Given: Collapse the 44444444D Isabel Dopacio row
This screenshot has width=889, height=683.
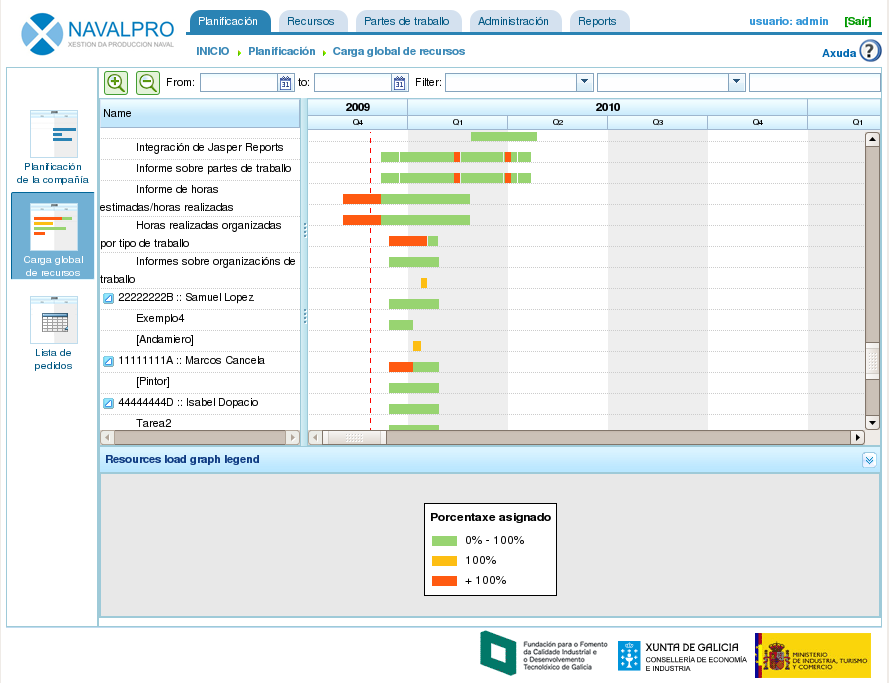Looking at the screenshot, I should pyautogui.click(x=109, y=403).
